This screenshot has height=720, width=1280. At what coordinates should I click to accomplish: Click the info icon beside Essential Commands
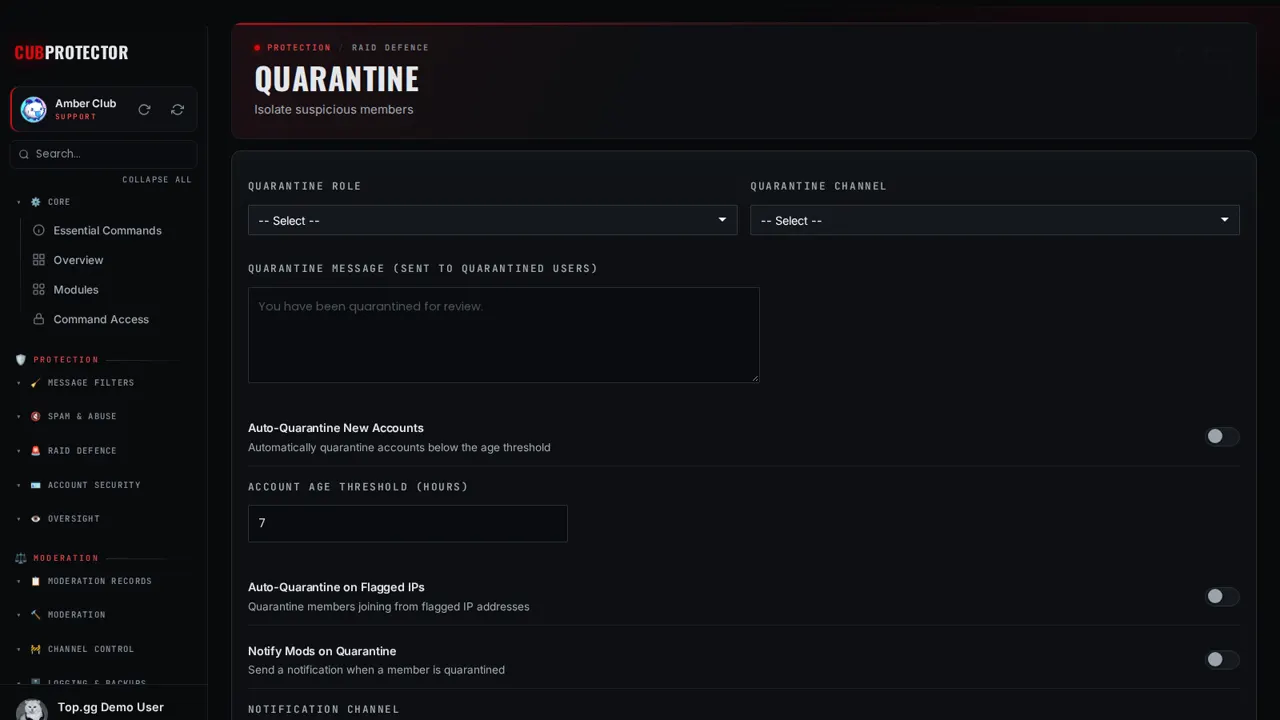pyautogui.click(x=39, y=230)
